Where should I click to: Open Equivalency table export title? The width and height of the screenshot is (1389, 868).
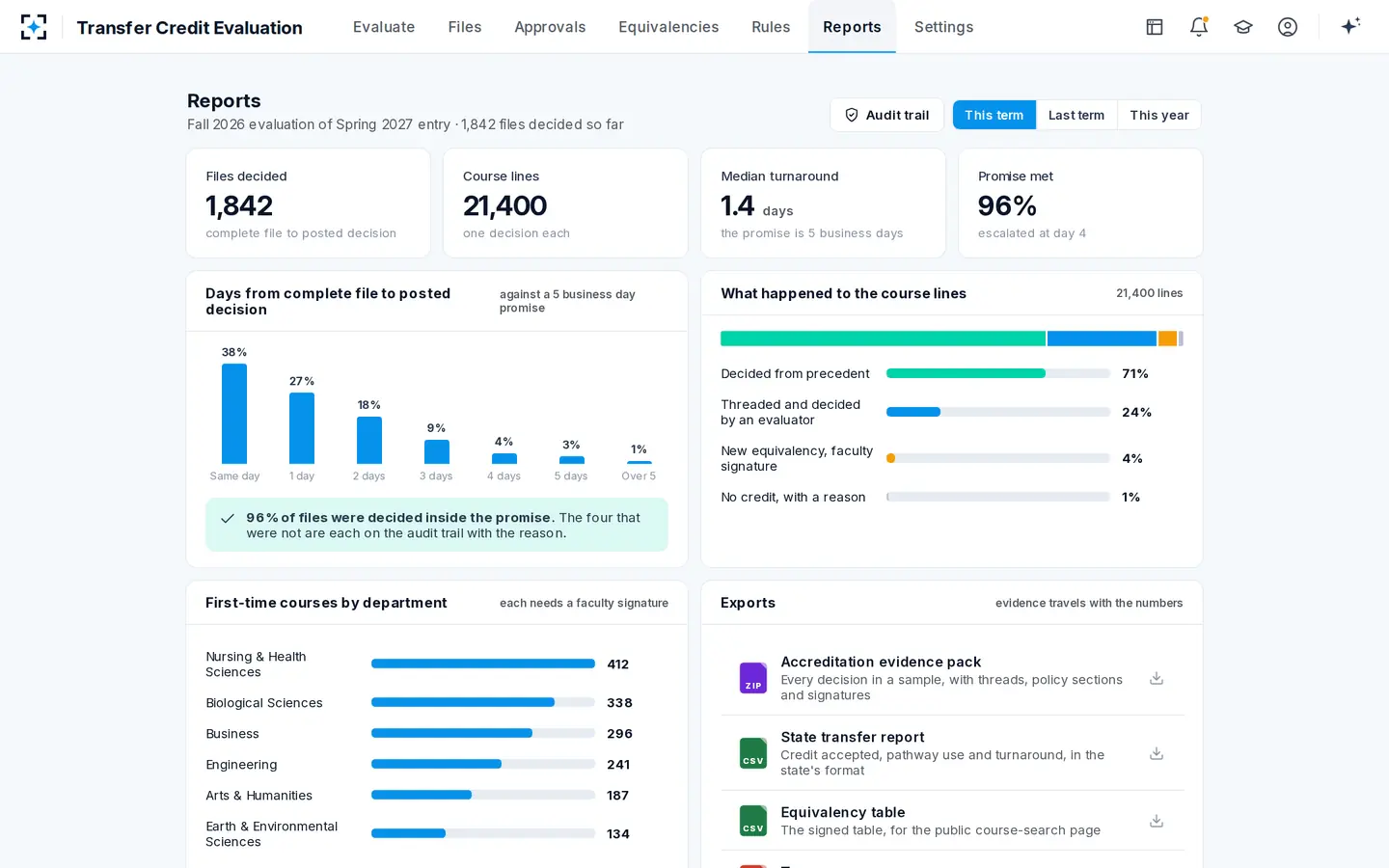coord(843,812)
